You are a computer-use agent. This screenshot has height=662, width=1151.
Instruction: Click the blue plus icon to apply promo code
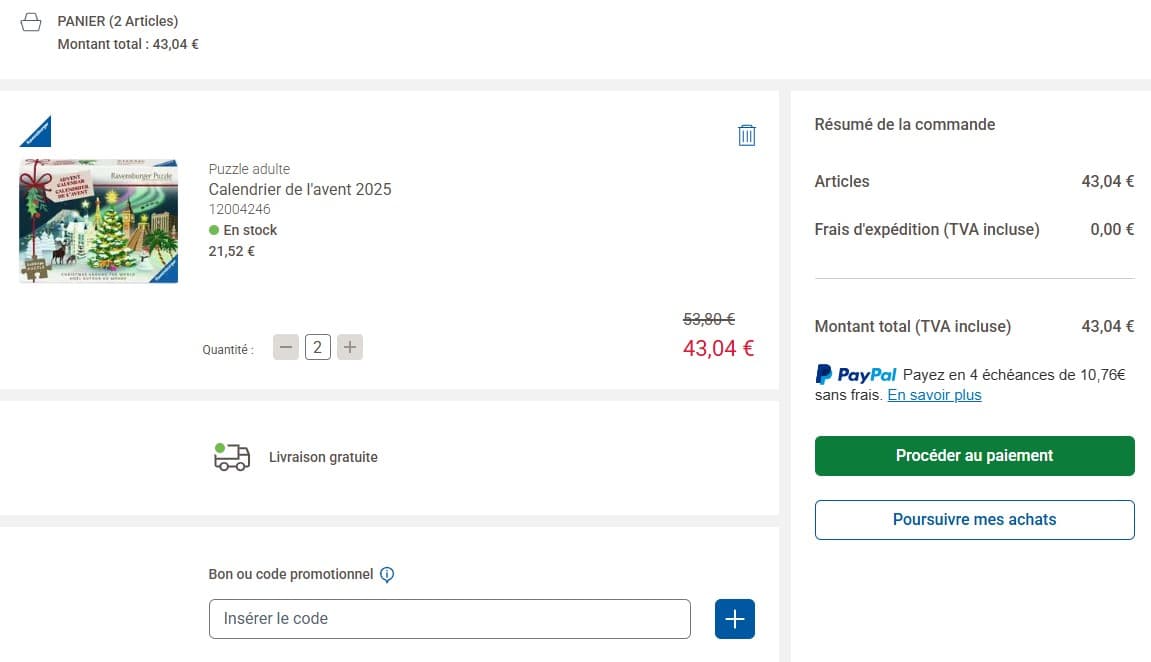[x=735, y=618]
